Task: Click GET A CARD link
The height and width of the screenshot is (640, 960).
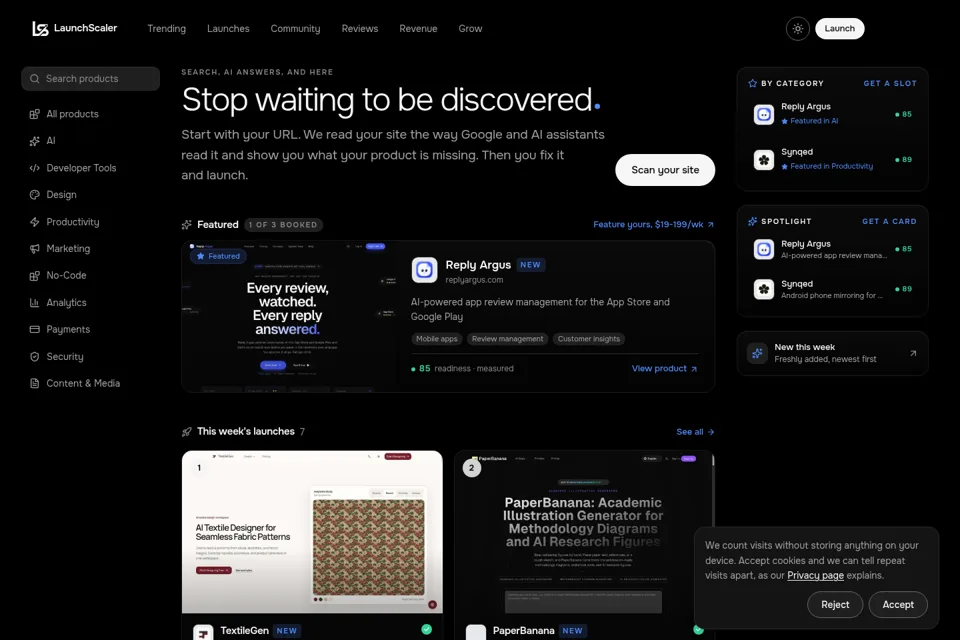Action: pos(889,221)
